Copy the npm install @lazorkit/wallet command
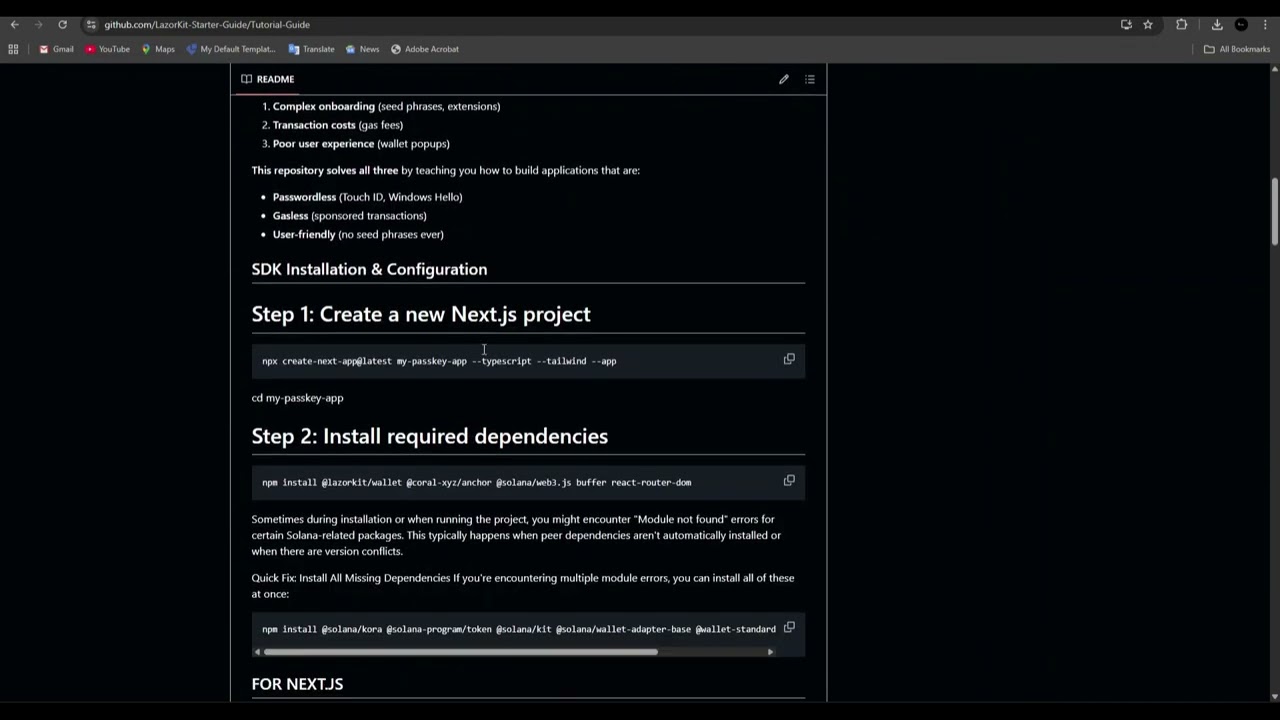This screenshot has width=1280, height=720. 789,481
